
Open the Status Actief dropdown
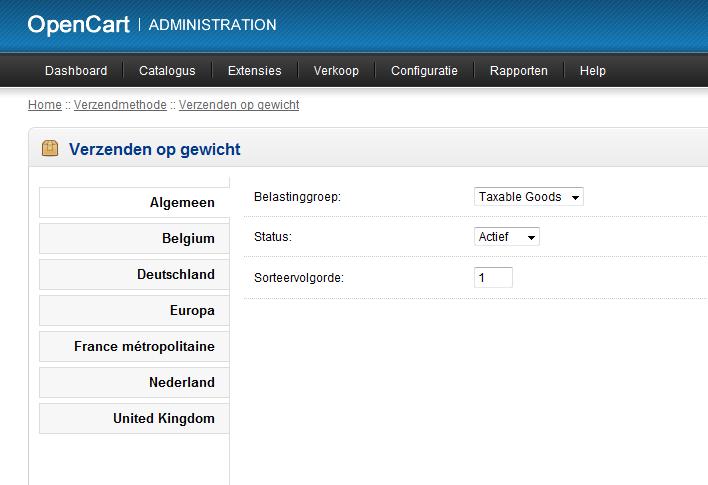[507, 237]
